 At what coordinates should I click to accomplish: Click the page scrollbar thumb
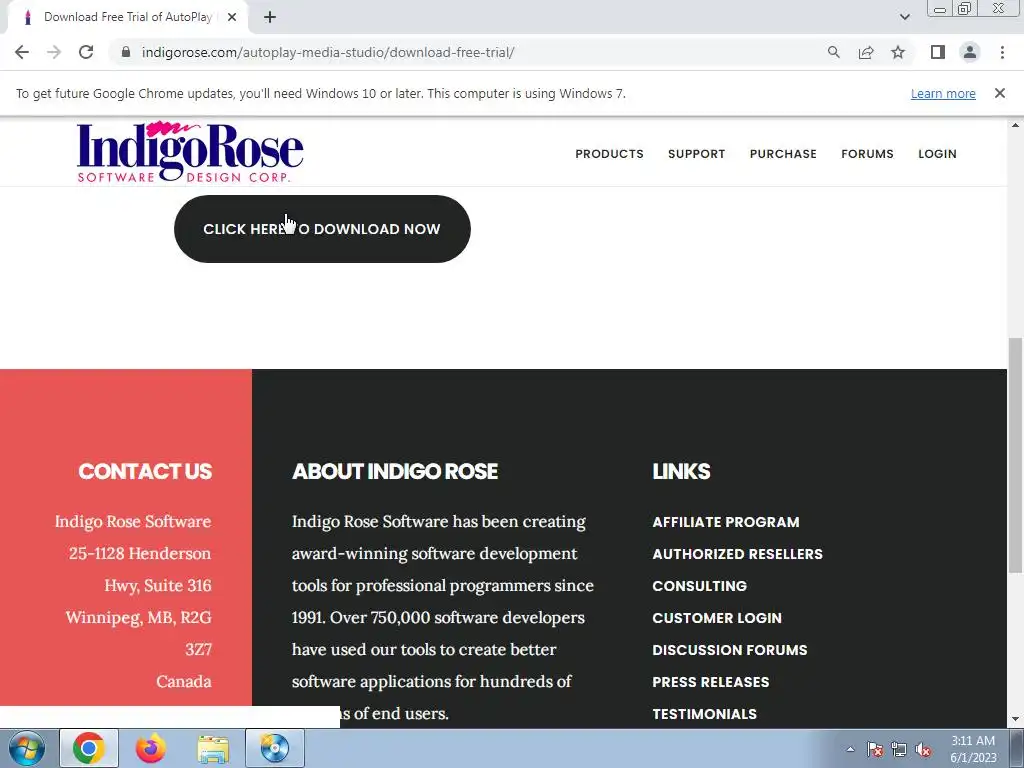pyautogui.click(x=1015, y=456)
